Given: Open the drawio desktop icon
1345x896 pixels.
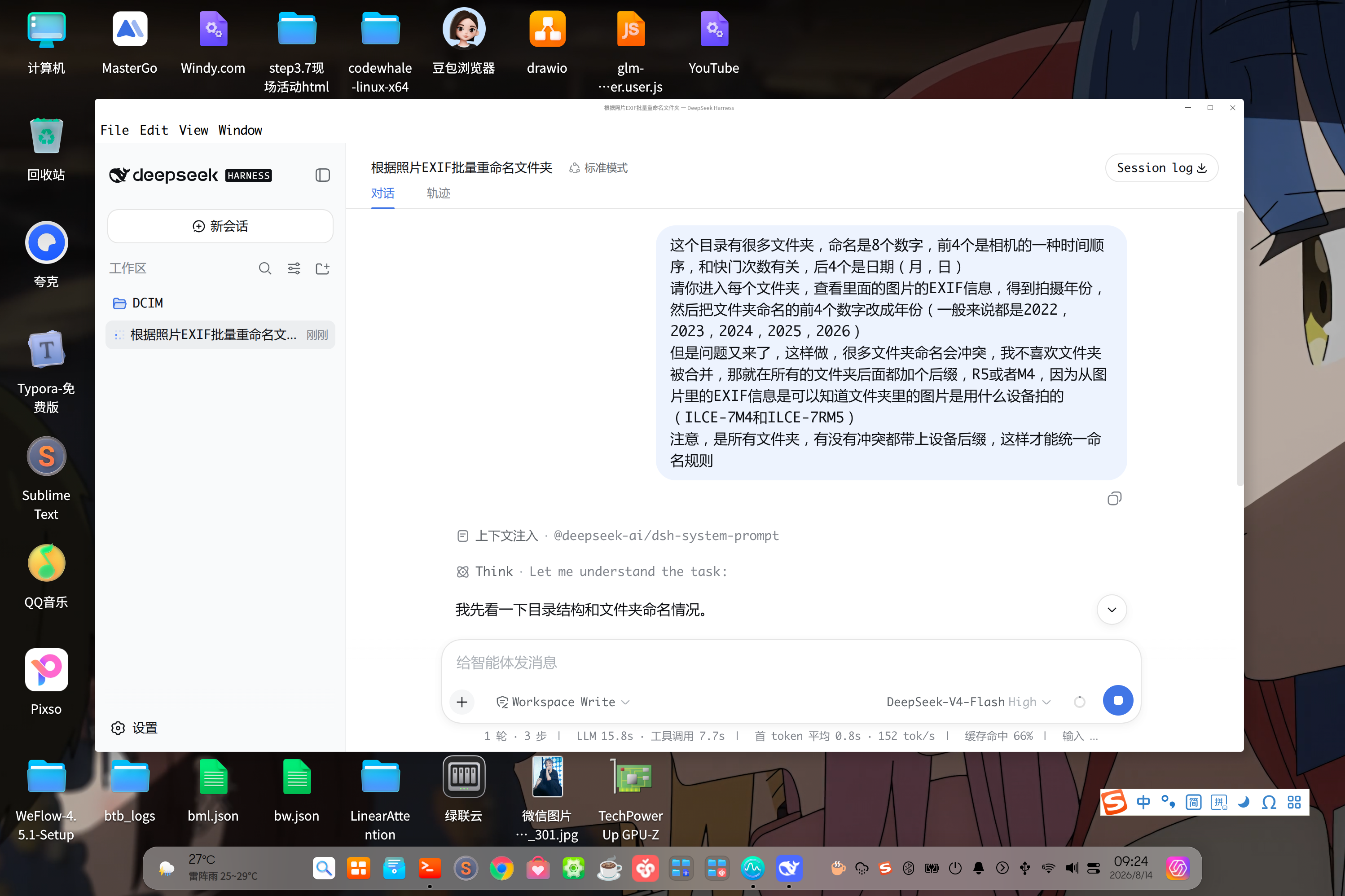Looking at the screenshot, I should (x=547, y=43).
